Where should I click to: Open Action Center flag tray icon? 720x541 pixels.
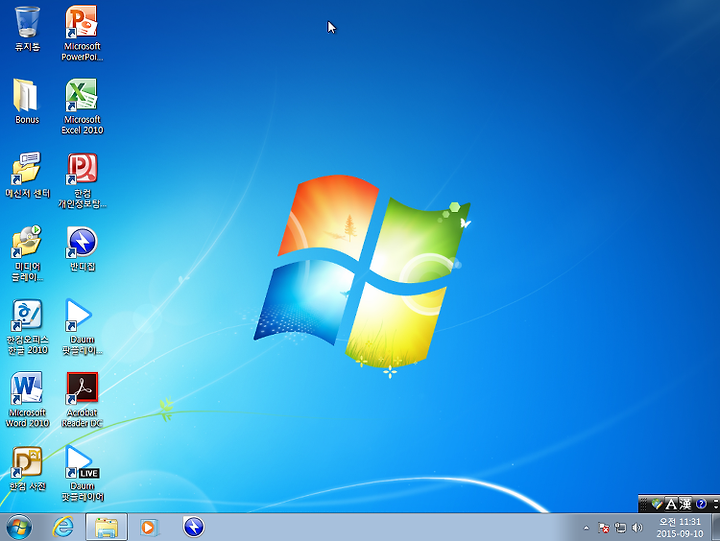[x=603, y=528]
